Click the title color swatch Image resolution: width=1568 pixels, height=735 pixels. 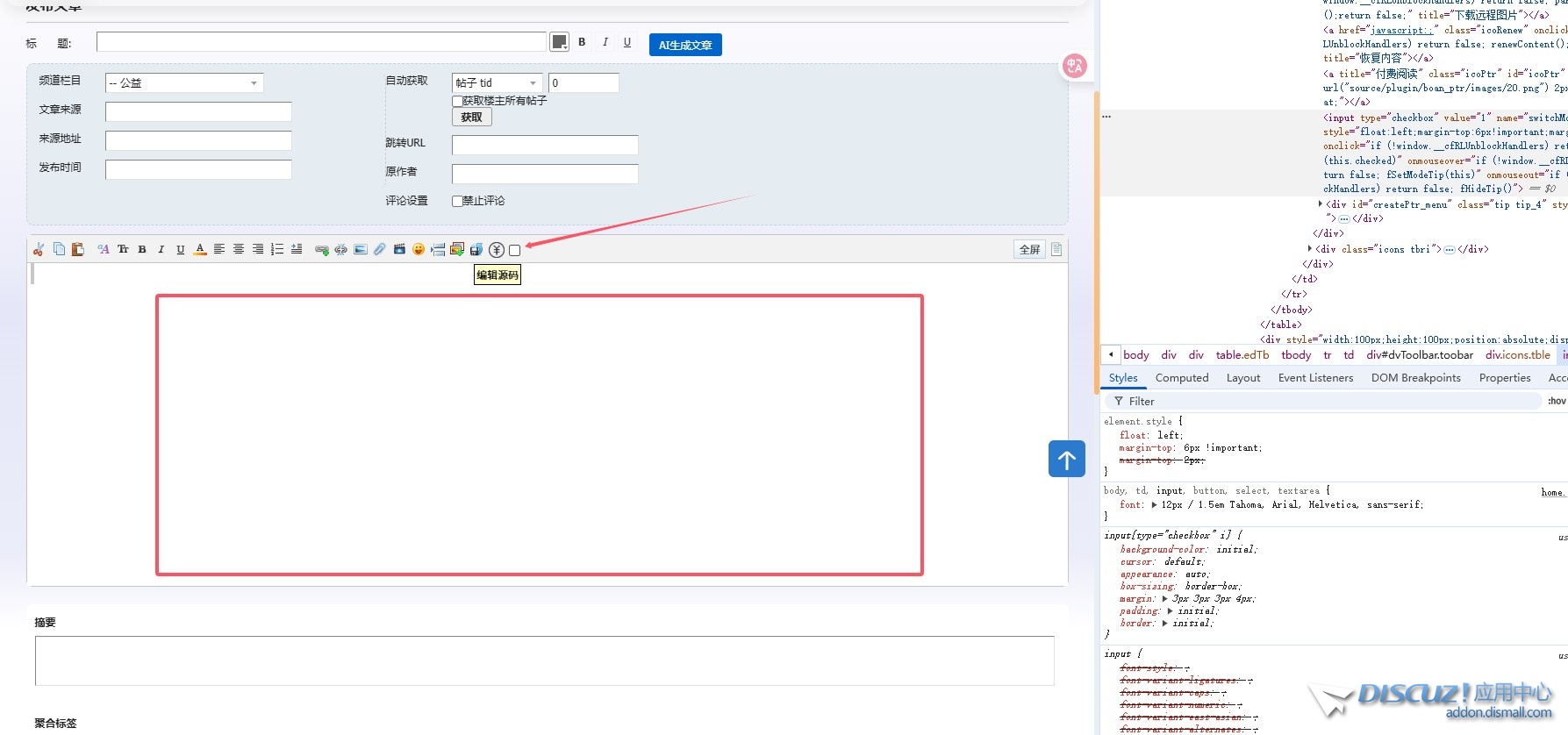(559, 42)
